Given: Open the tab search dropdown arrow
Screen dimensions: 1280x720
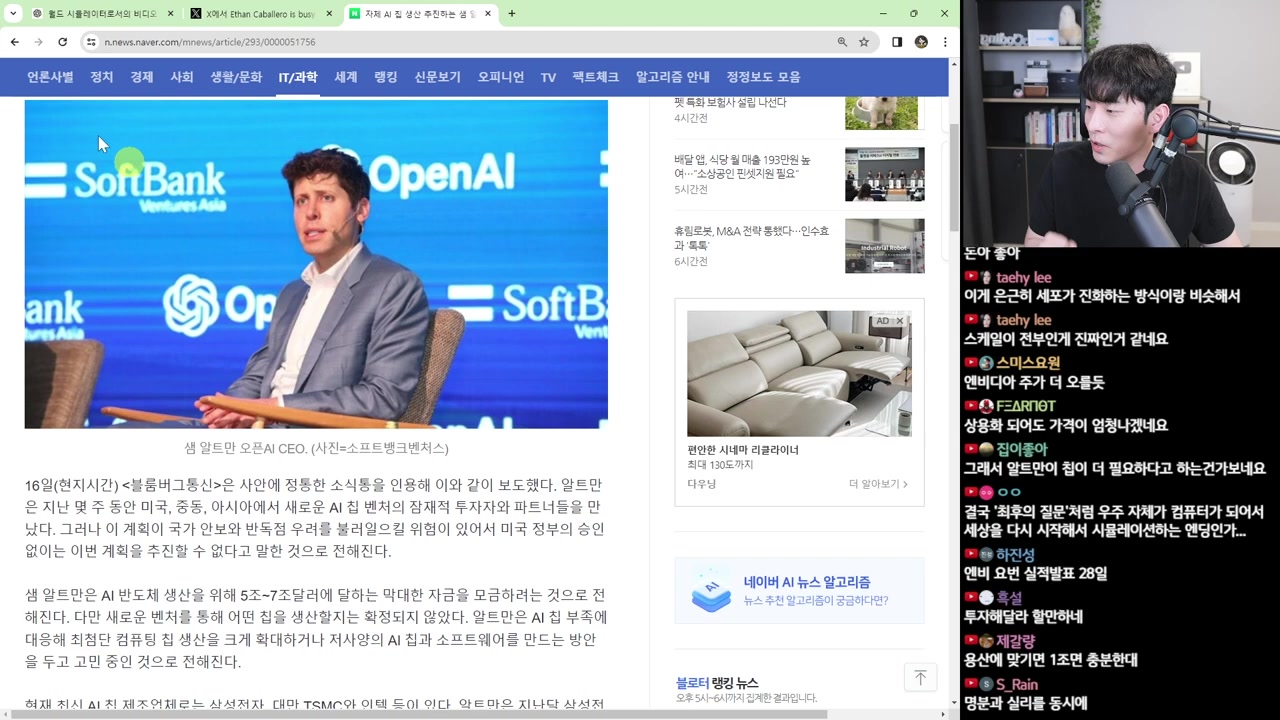Looking at the screenshot, I should tap(13, 14).
